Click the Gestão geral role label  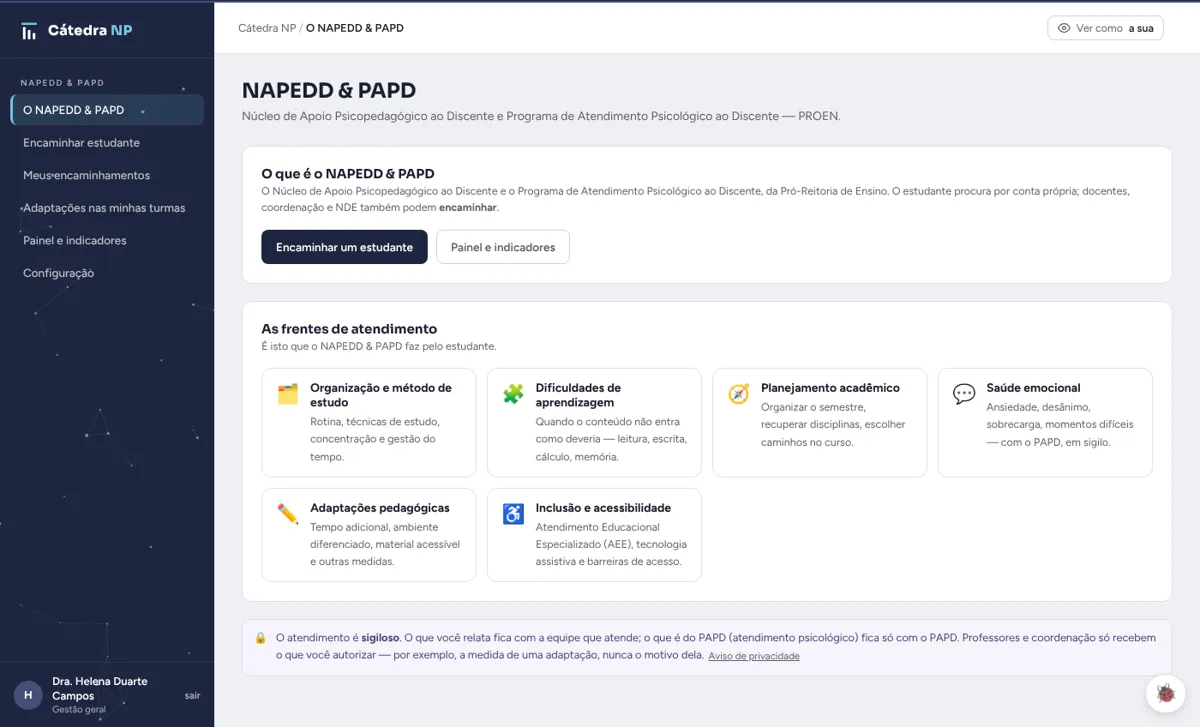point(79,709)
